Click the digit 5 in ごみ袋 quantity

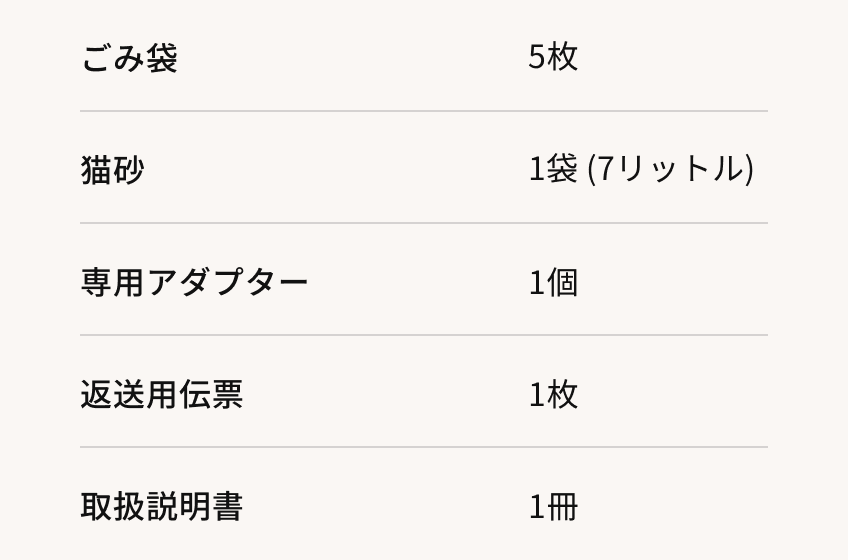coord(536,57)
